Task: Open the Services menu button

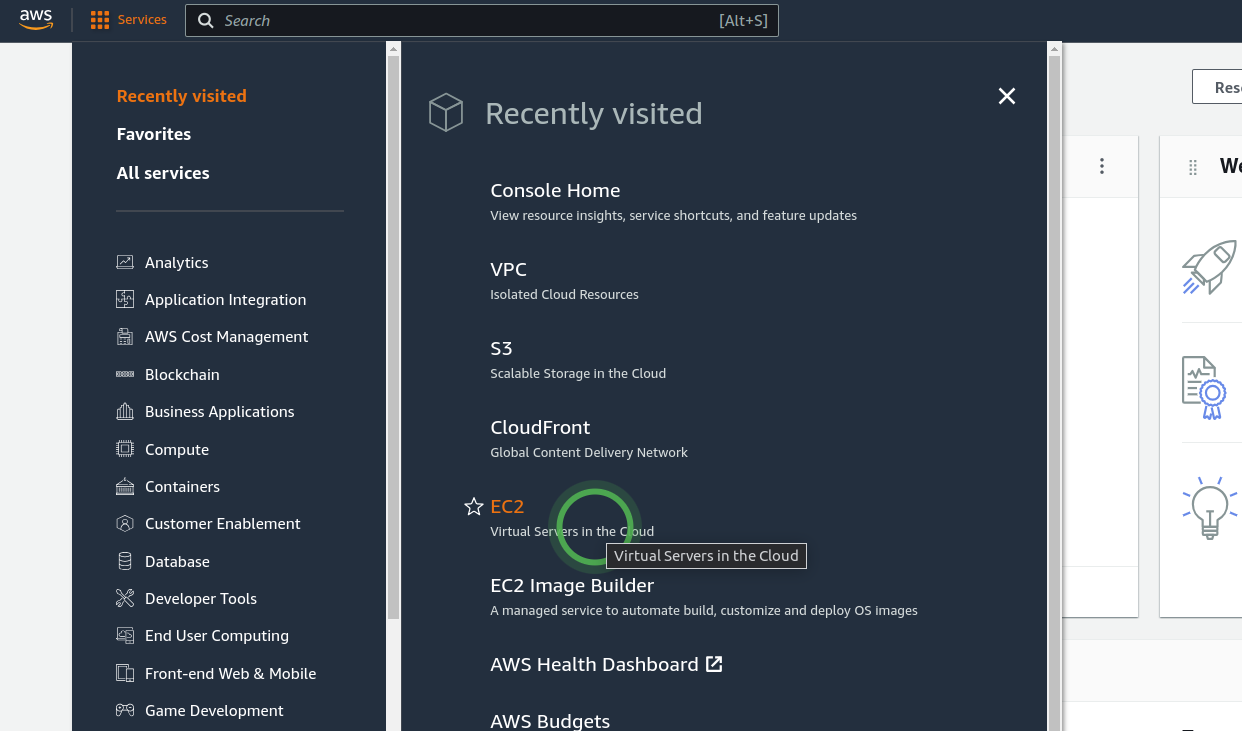Action: coord(129,20)
